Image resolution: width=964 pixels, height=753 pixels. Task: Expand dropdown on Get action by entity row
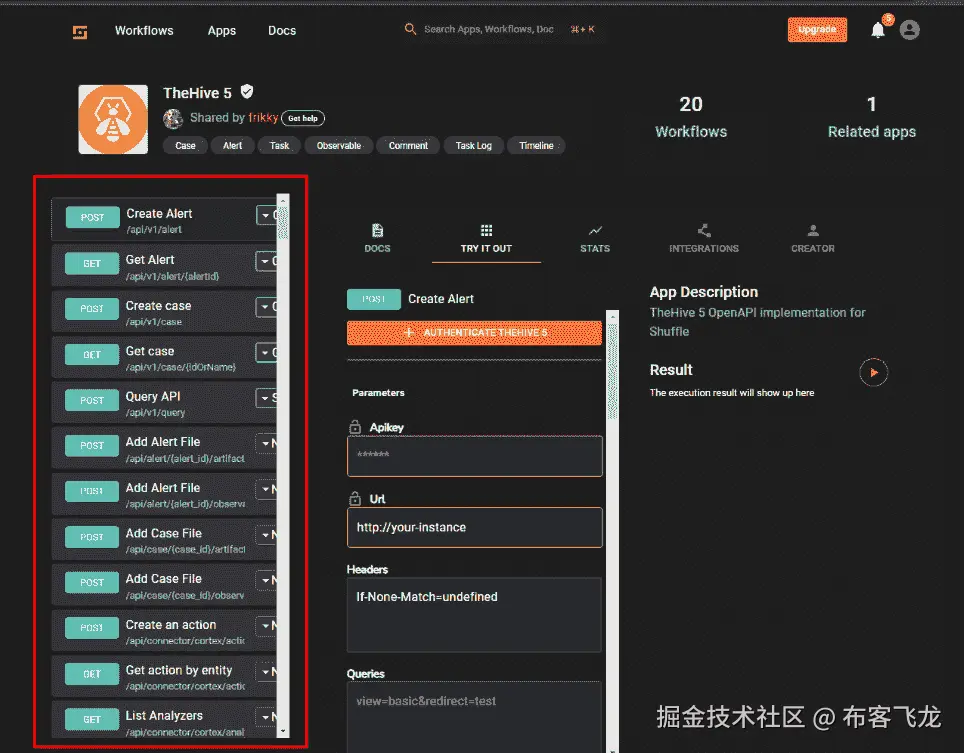(x=266, y=671)
